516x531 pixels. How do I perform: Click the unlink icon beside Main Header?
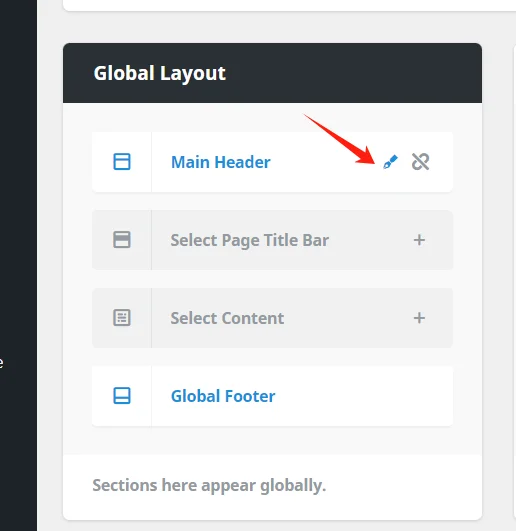pyautogui.click(x=421, y=162)
